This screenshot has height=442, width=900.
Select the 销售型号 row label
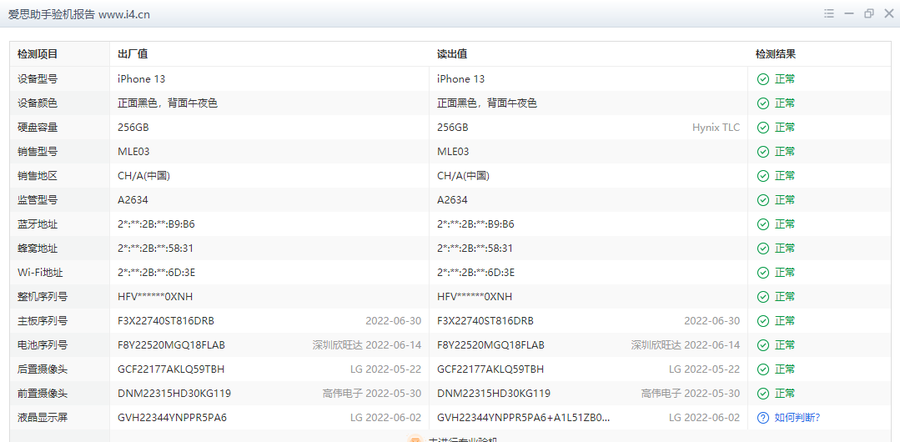tap(37, 152)
